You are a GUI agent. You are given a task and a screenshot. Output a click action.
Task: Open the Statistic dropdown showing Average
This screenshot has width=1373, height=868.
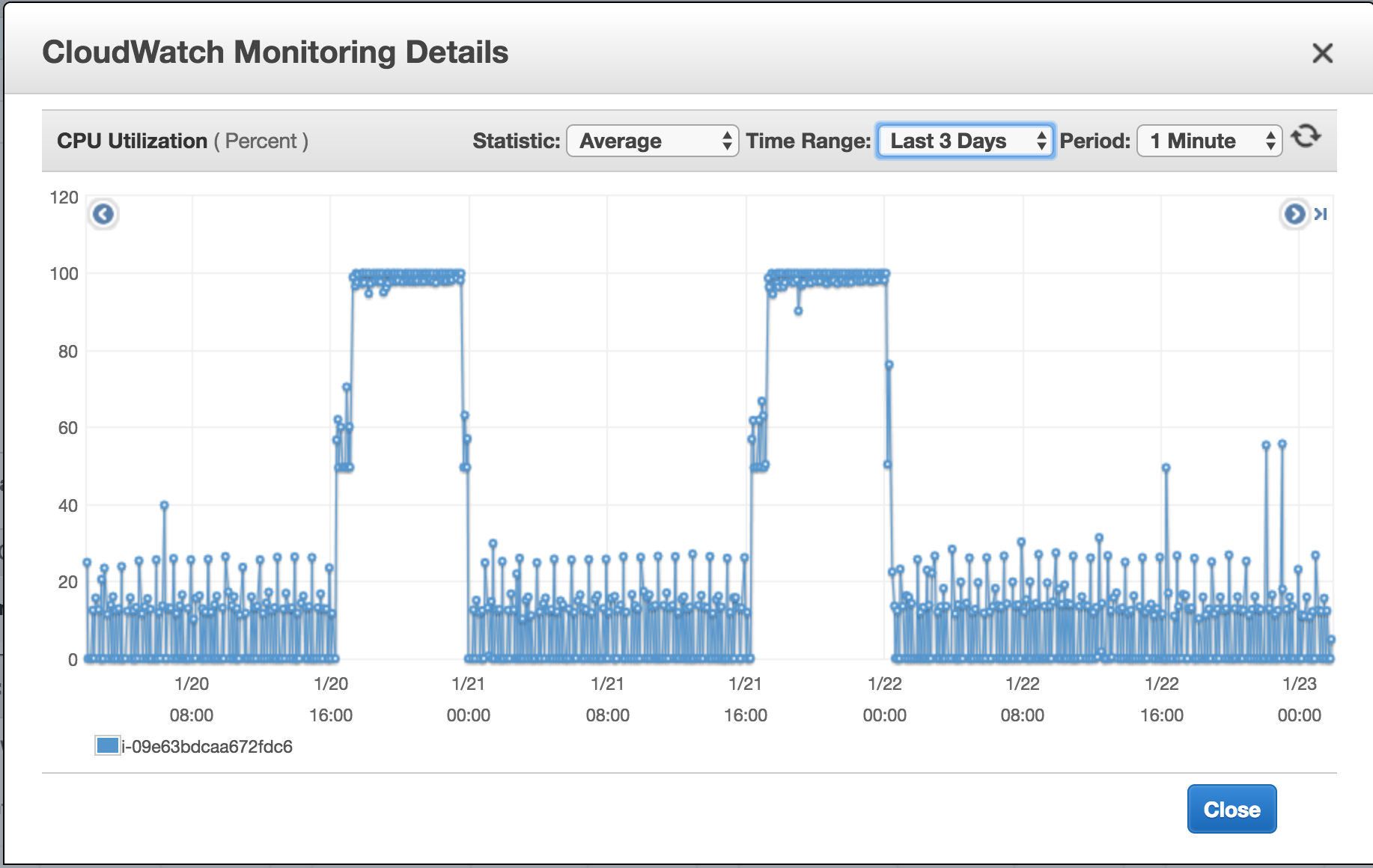652,141
